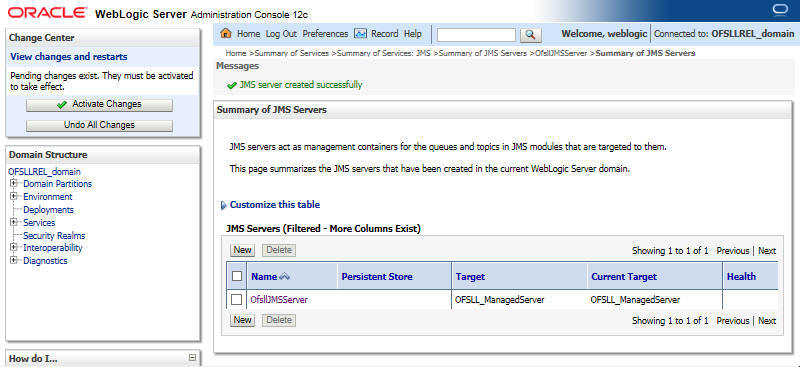
Task: Click the Undo All Changes button
Action: click(x=99, y=126)
